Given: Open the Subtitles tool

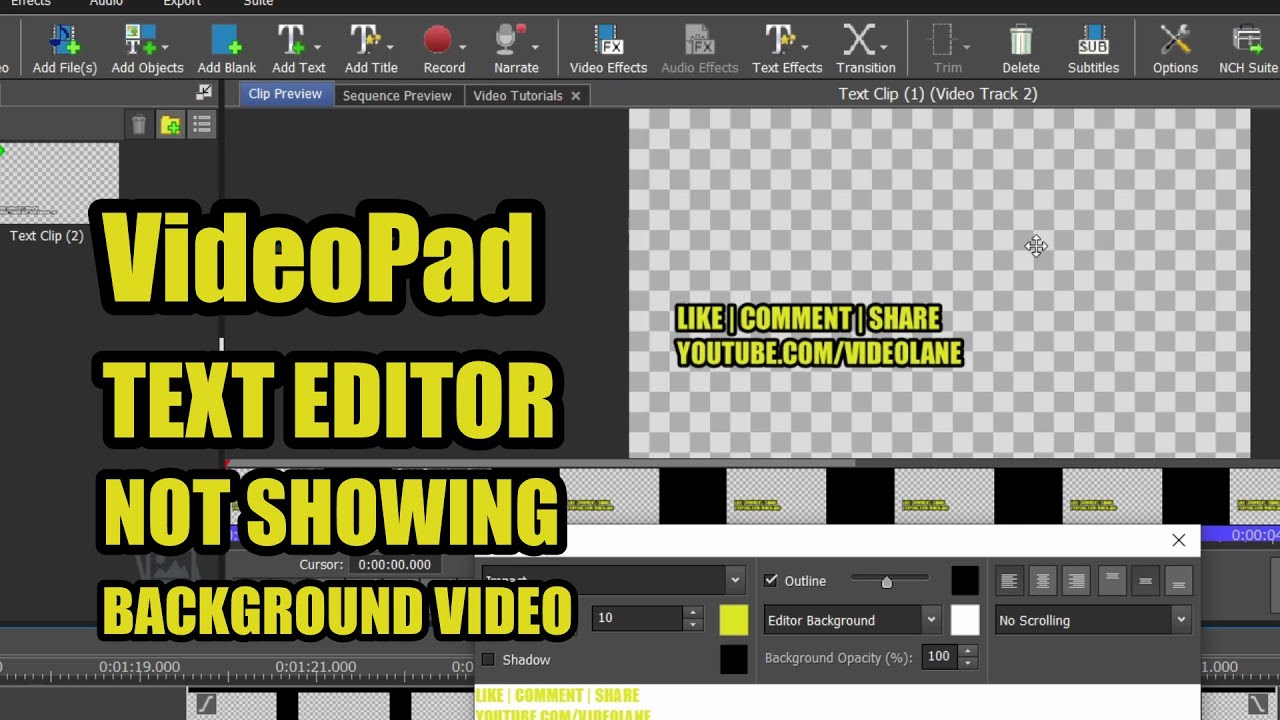Looking at the screenshot, I should [x=1093, y=40].
